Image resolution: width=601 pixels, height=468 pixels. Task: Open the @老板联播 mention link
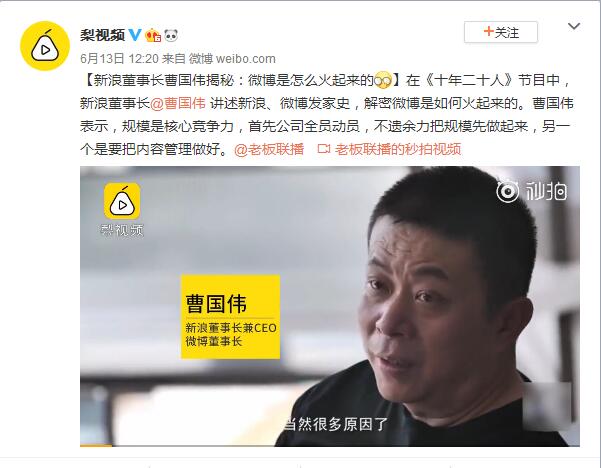coord(269,149)
